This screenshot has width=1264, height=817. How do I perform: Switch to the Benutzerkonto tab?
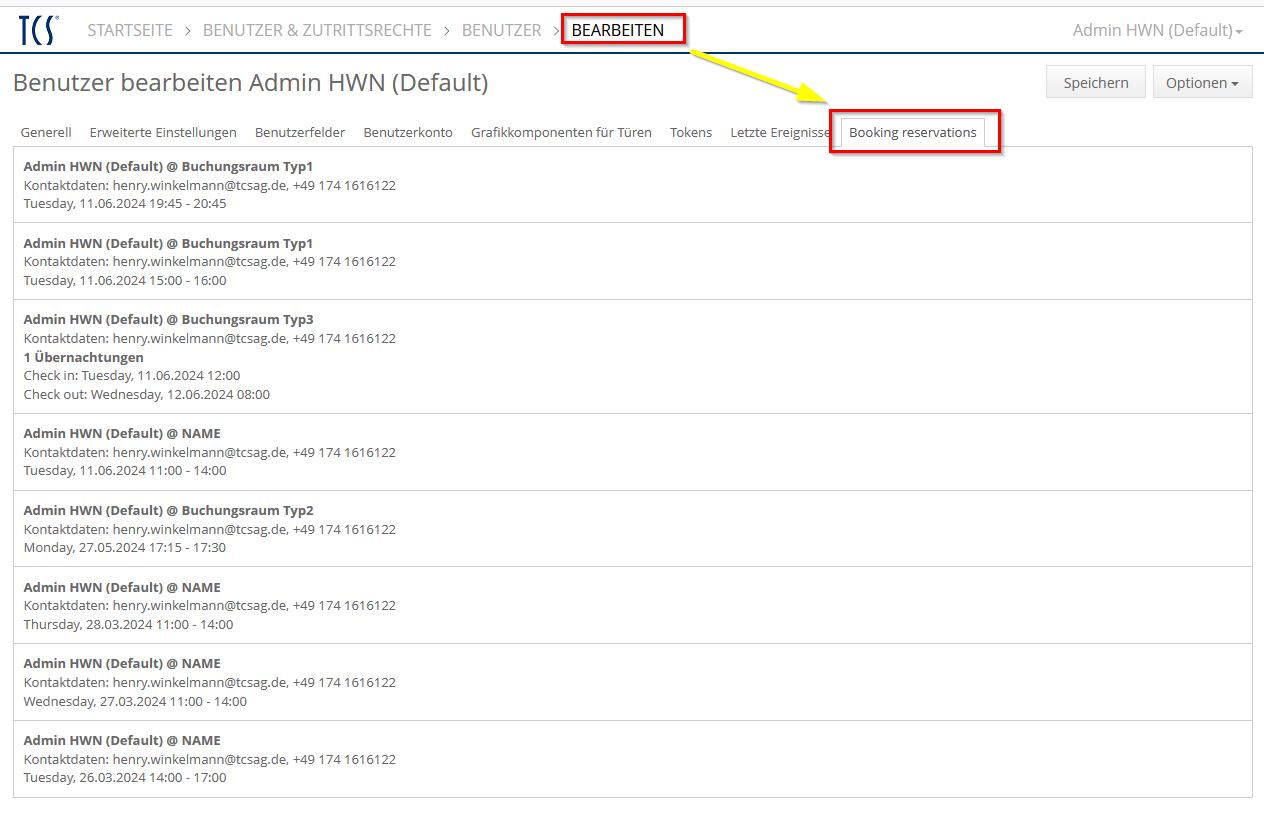(x=408, y=132)
